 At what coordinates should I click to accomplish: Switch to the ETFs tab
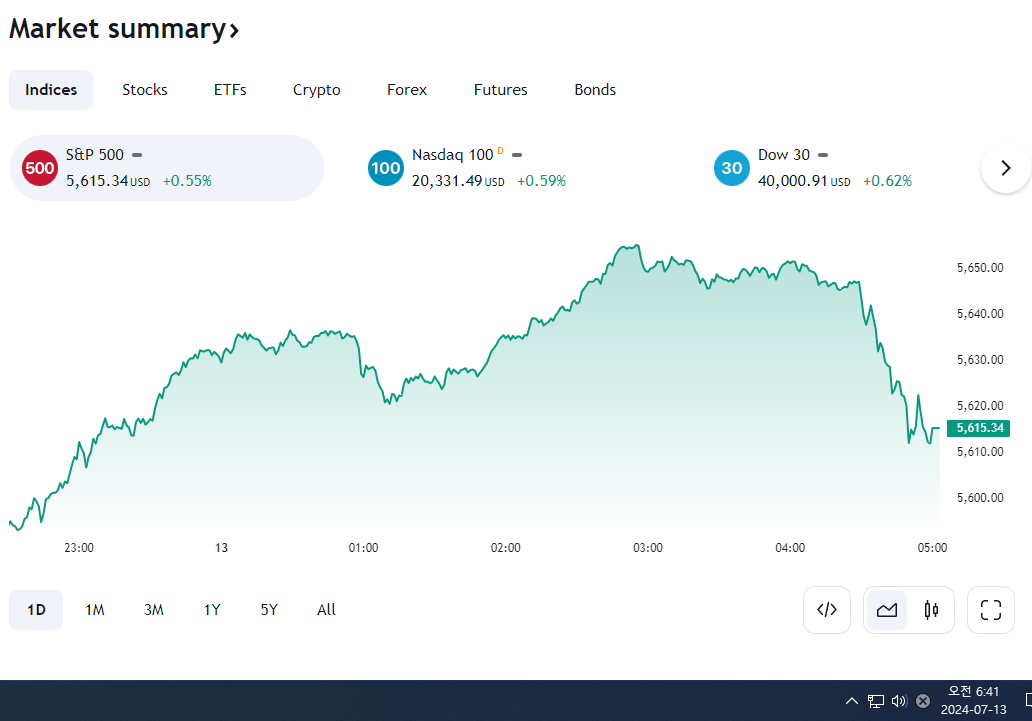coord(230,90)
